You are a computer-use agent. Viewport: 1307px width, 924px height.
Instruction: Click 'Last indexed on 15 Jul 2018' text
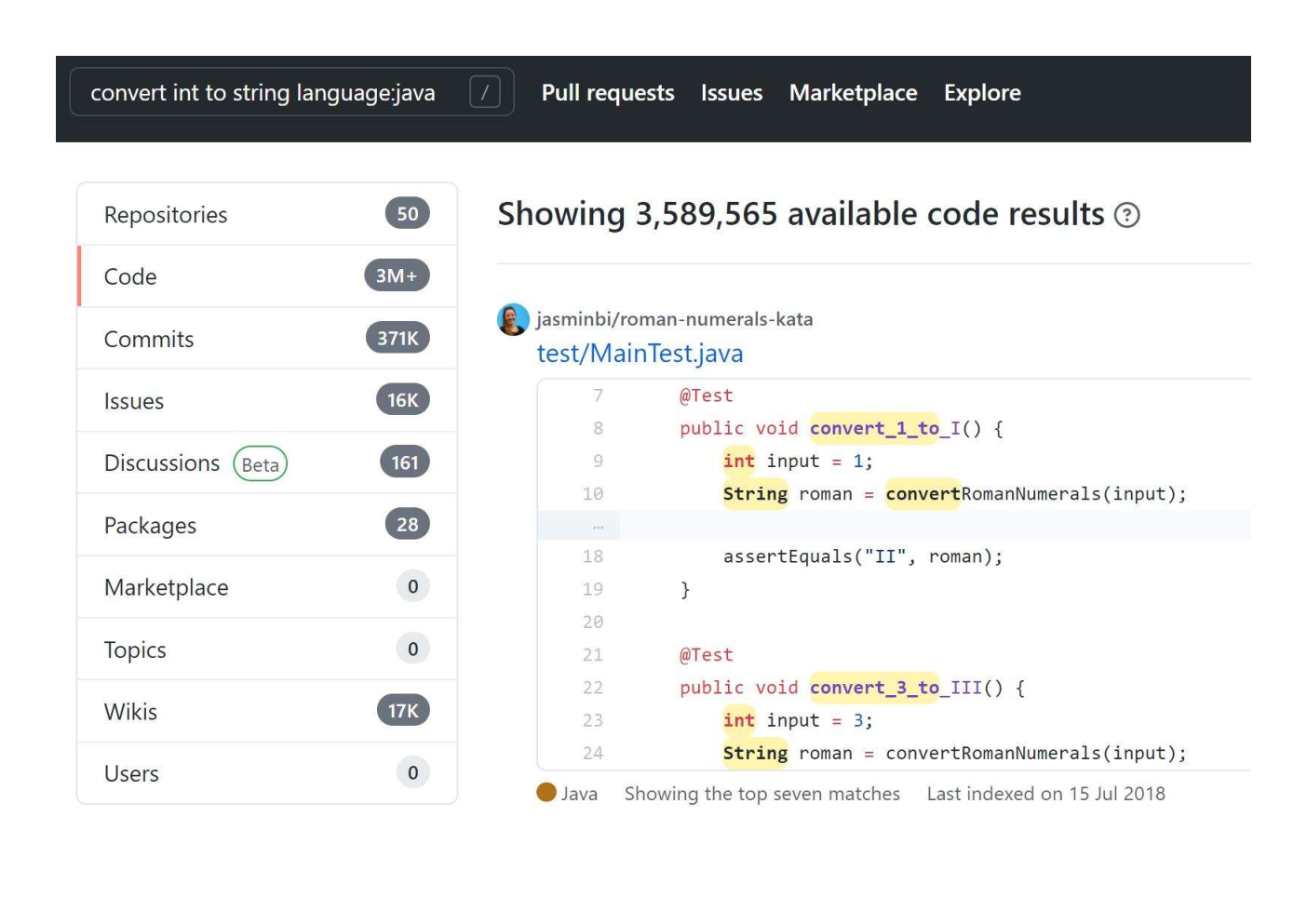pyautogui.click(x=1045, y=794)
